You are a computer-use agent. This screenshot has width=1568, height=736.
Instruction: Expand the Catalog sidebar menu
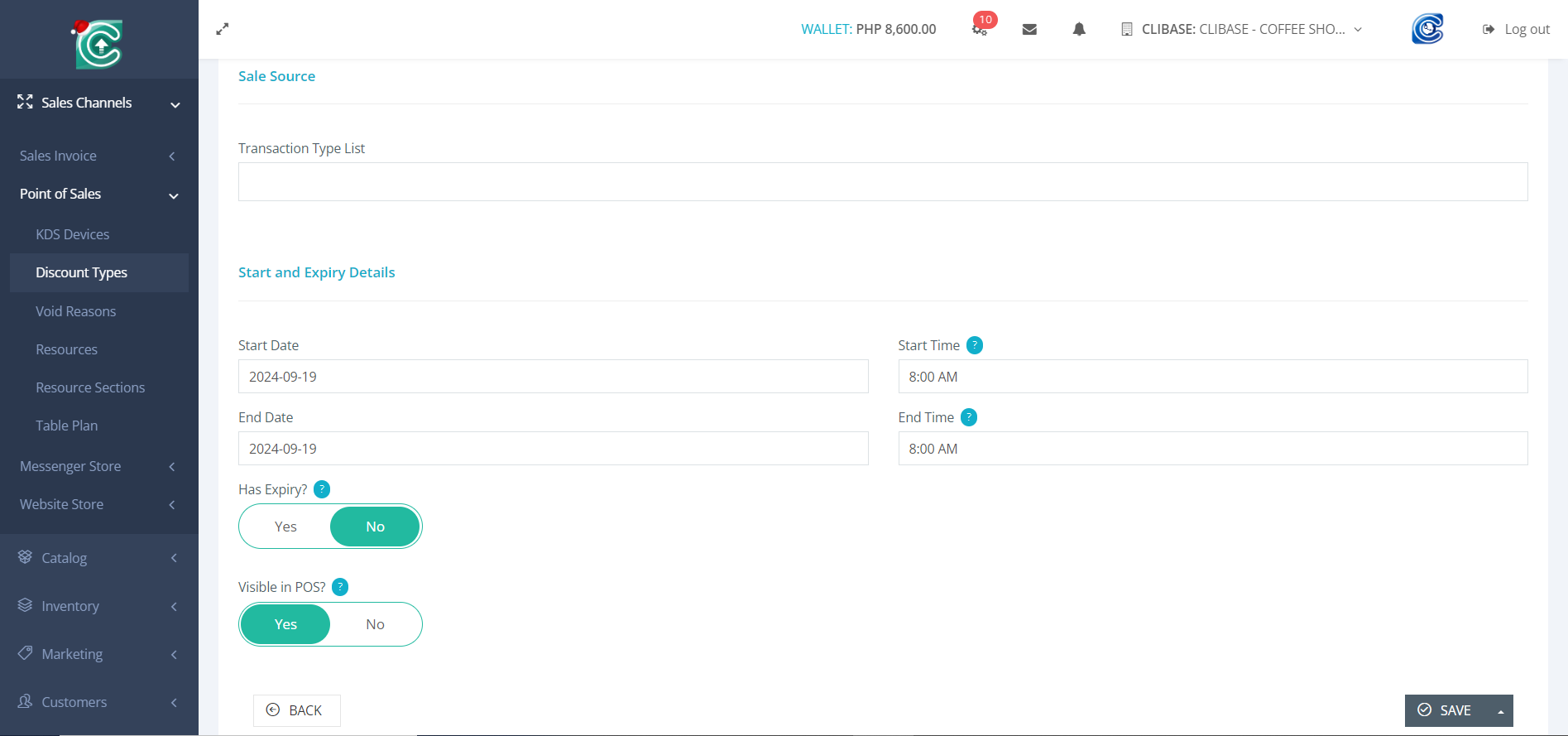tap(98, 558)
